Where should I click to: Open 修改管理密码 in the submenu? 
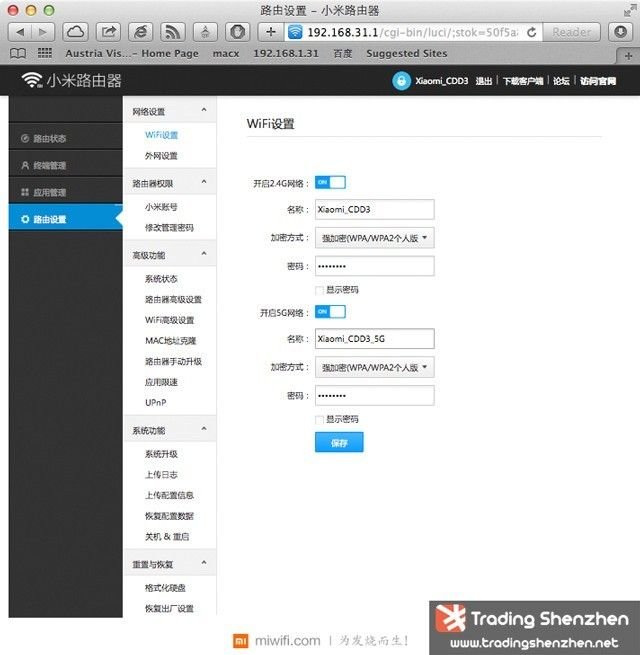pos(169,228)
